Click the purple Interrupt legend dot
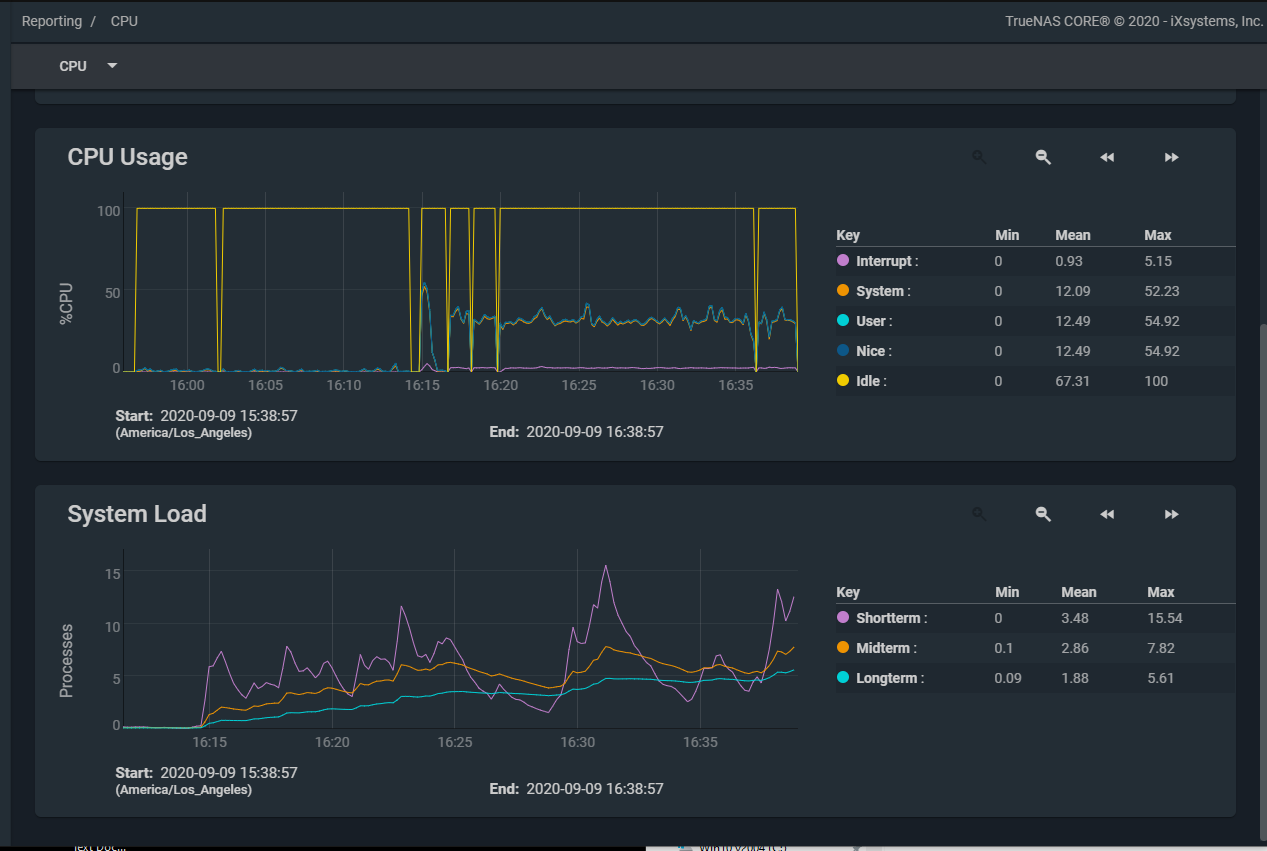The height and width of the screenshot is (851, 1267). tap(843, 261)
